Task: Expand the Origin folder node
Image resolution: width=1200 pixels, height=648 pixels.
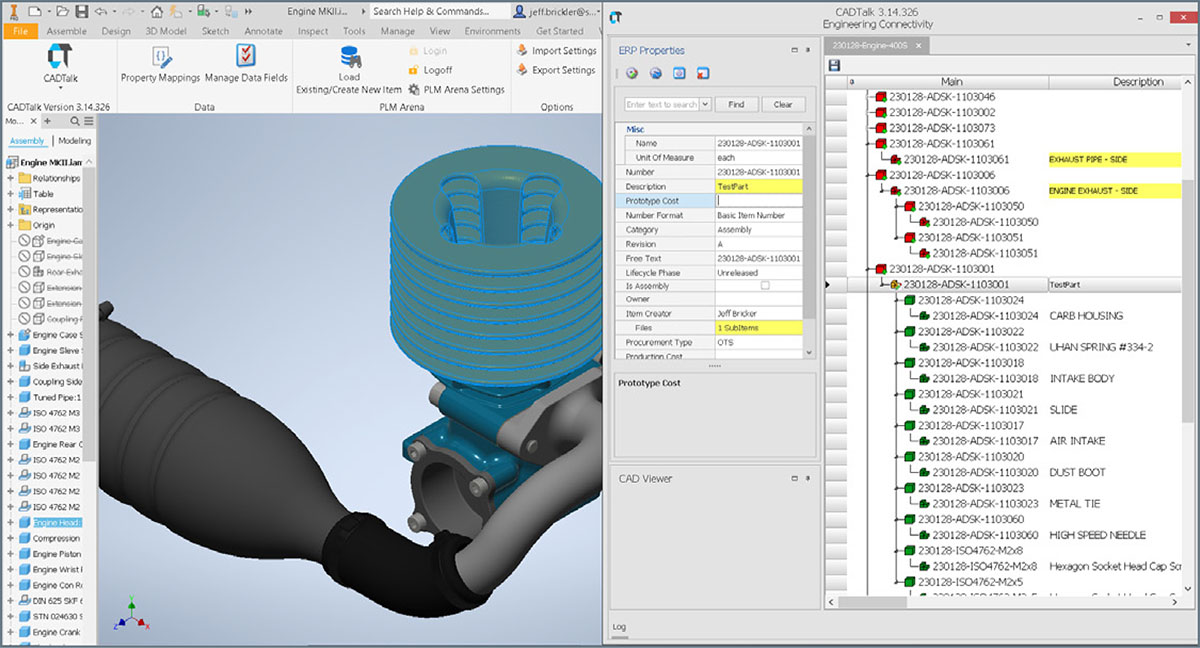Action: [11, 225]
